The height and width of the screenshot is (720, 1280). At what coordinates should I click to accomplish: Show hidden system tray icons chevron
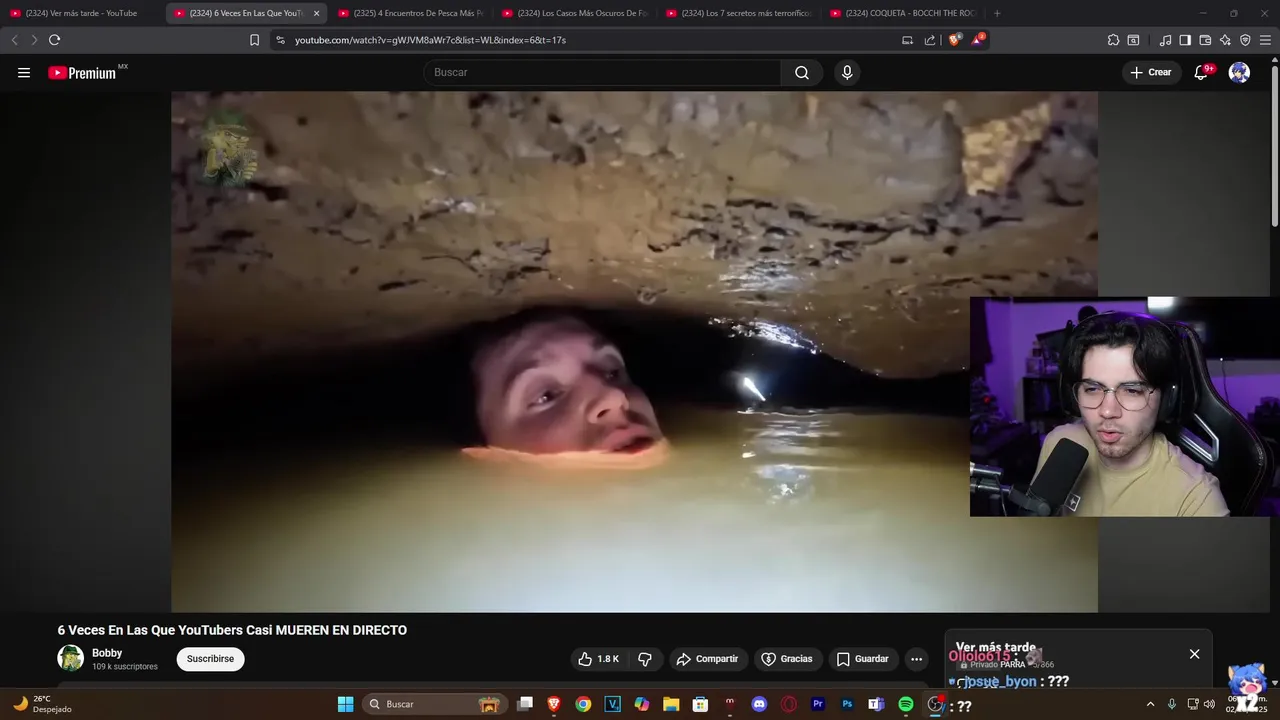point(1150,704)
